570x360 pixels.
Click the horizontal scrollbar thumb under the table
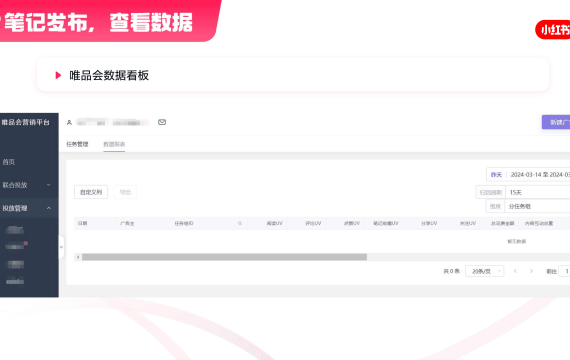click(224, 257)
